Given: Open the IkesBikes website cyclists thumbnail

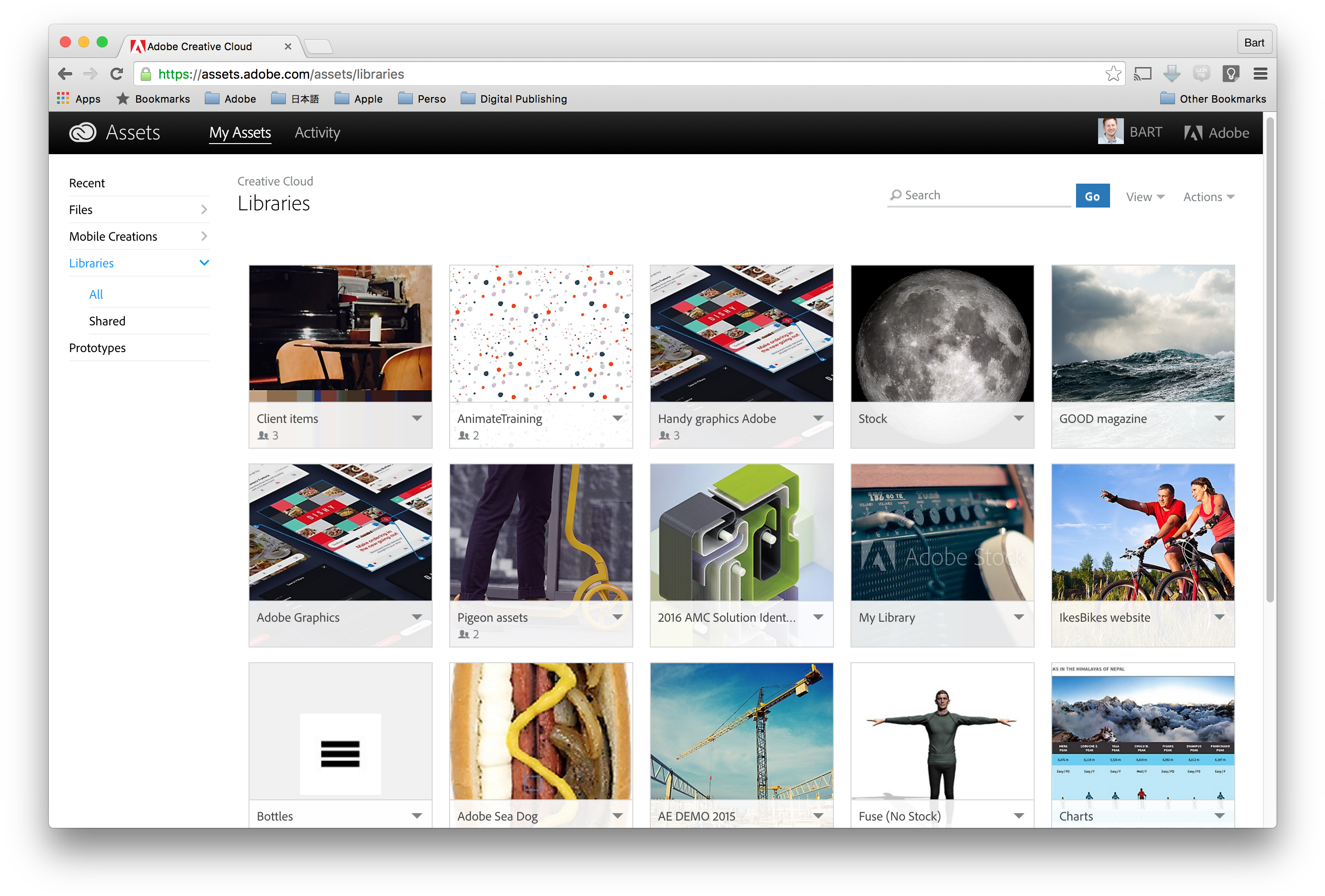Looking at the screenshot, I should 1143,532.
